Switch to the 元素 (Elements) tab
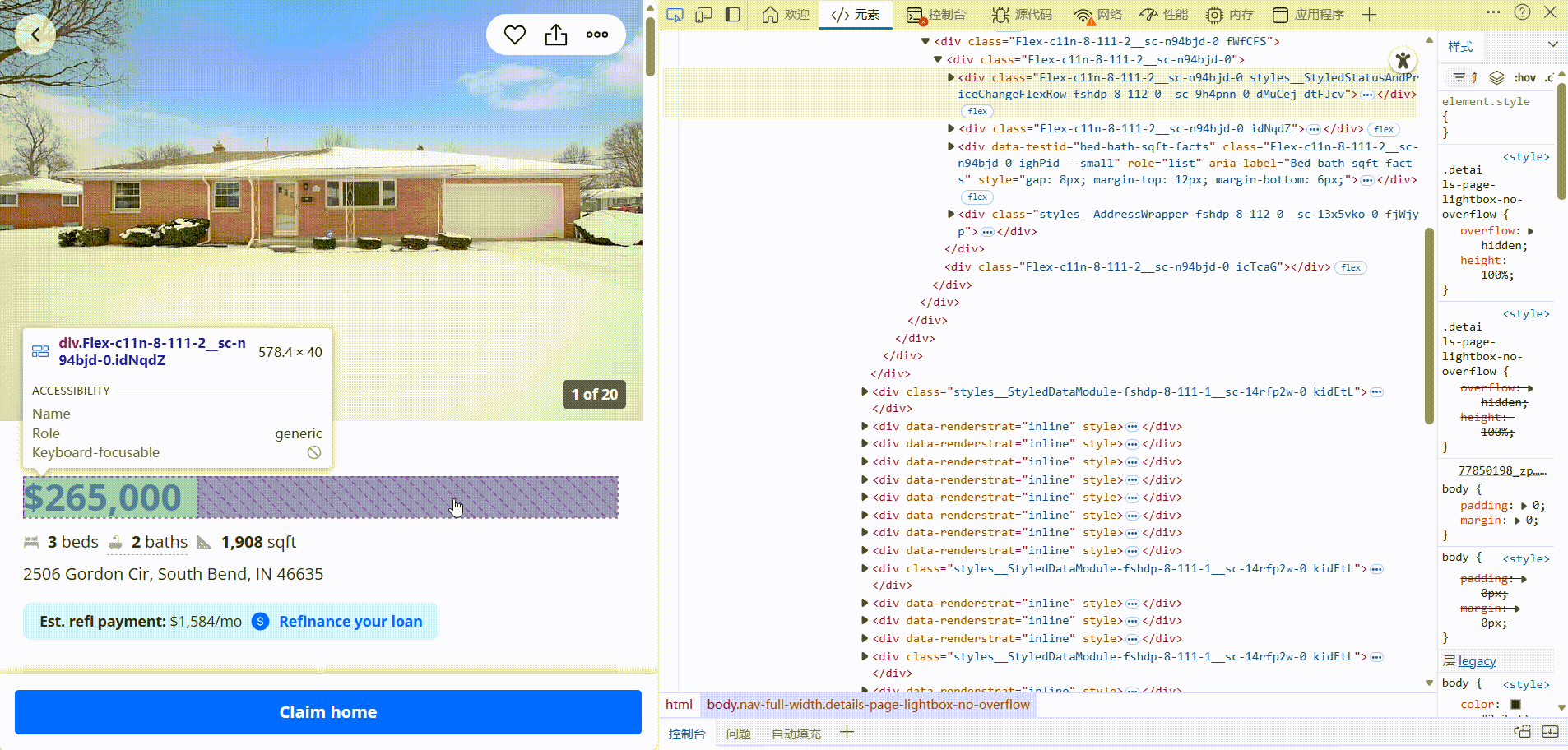This screenshot has height=750, width=1568. click(x=856, y=15)
